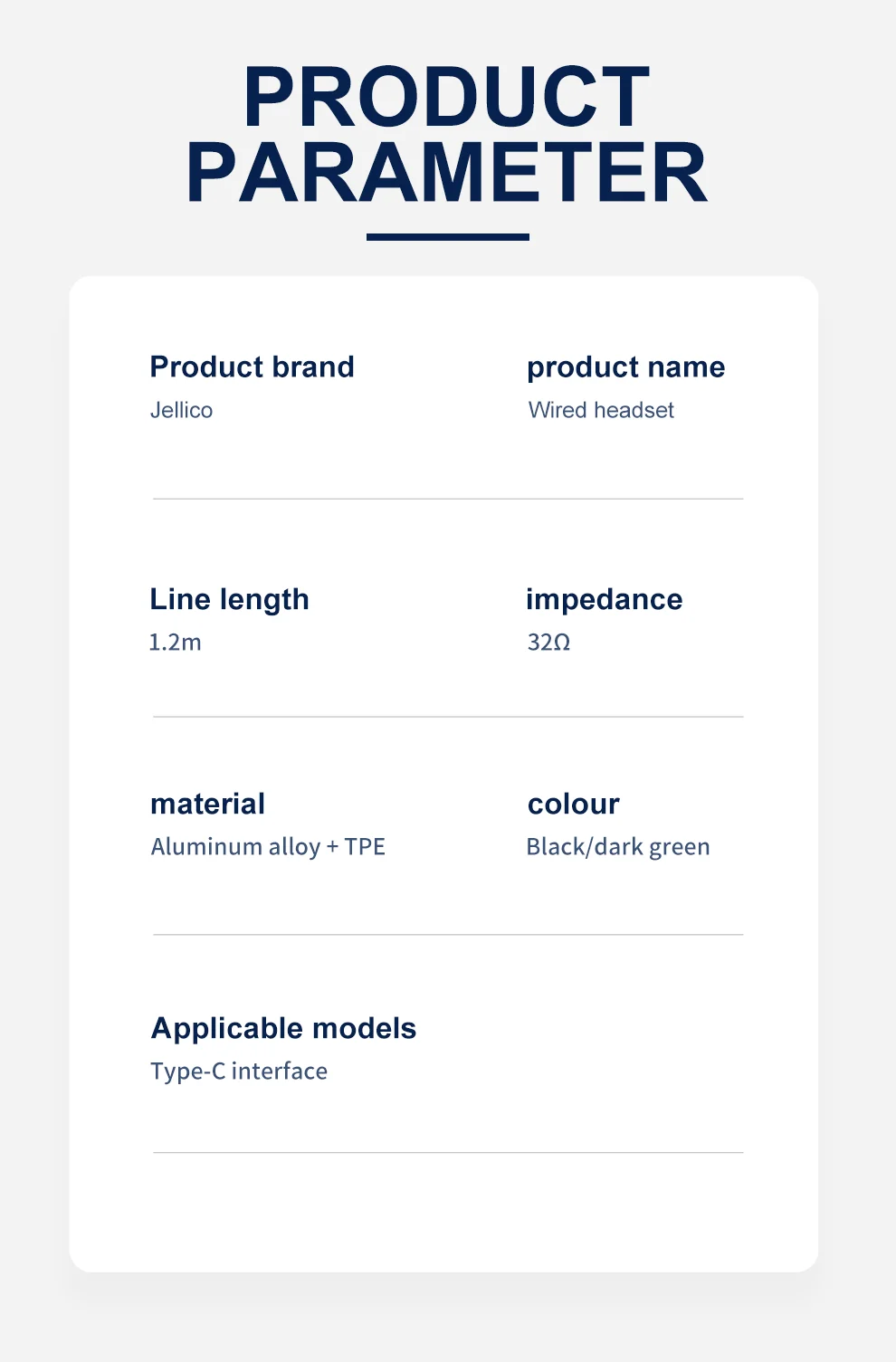Select the product name label
The height and width of the screenshot is (1362, 896).
(625, 367)
